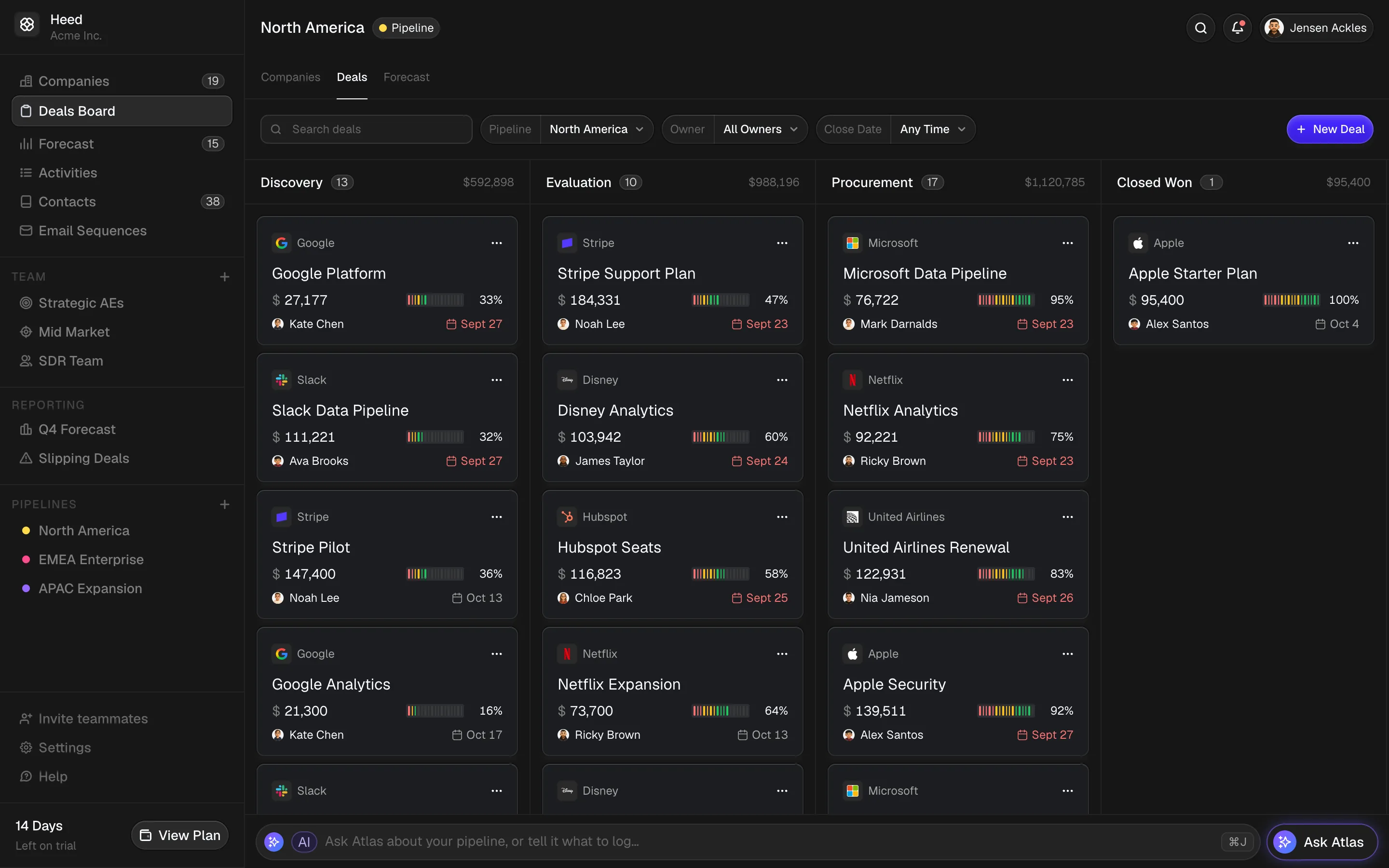This screenshot has height=868, width=1389.
Task: Open more options on Netflix Analytics card
Action: [1067, 380]
